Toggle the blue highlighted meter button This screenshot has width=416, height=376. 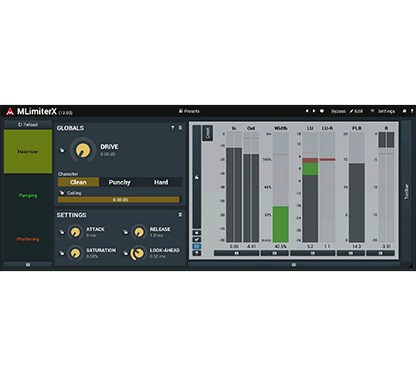tap(197, 246)
